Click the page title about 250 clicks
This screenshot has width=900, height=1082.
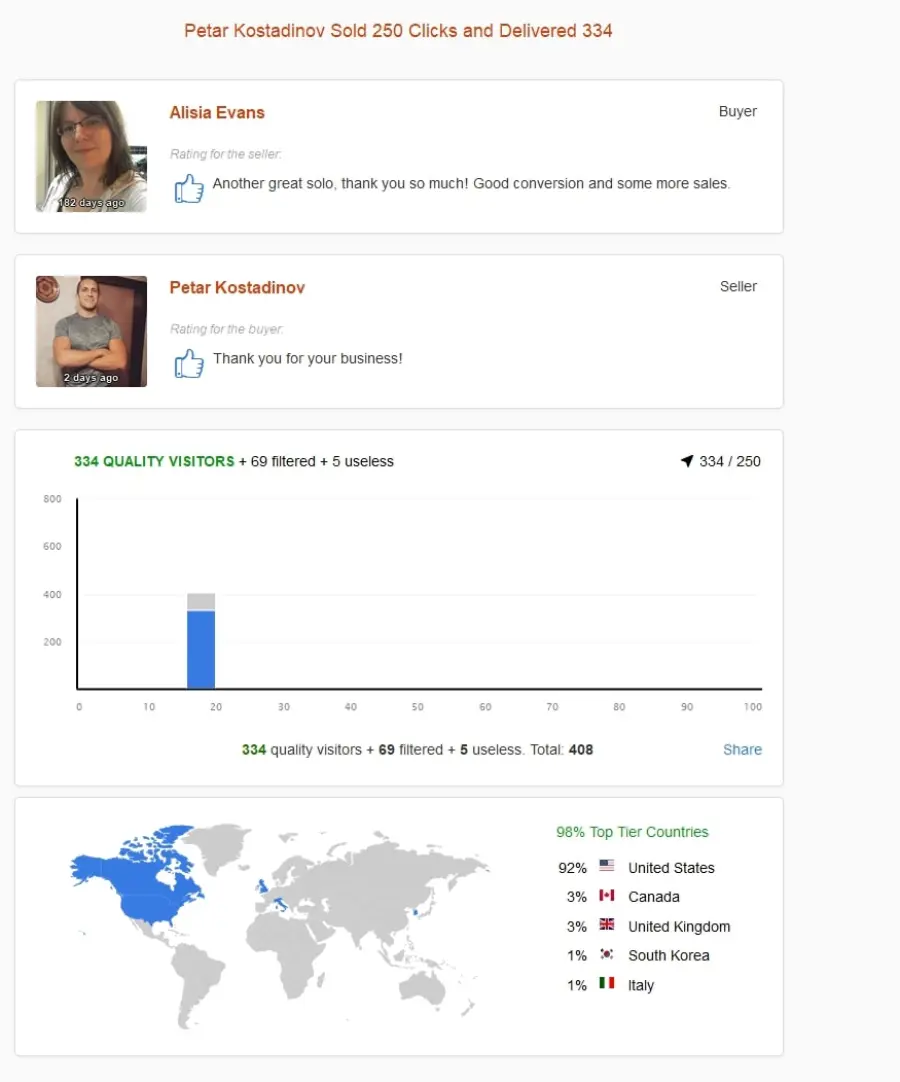pos(398,31)
